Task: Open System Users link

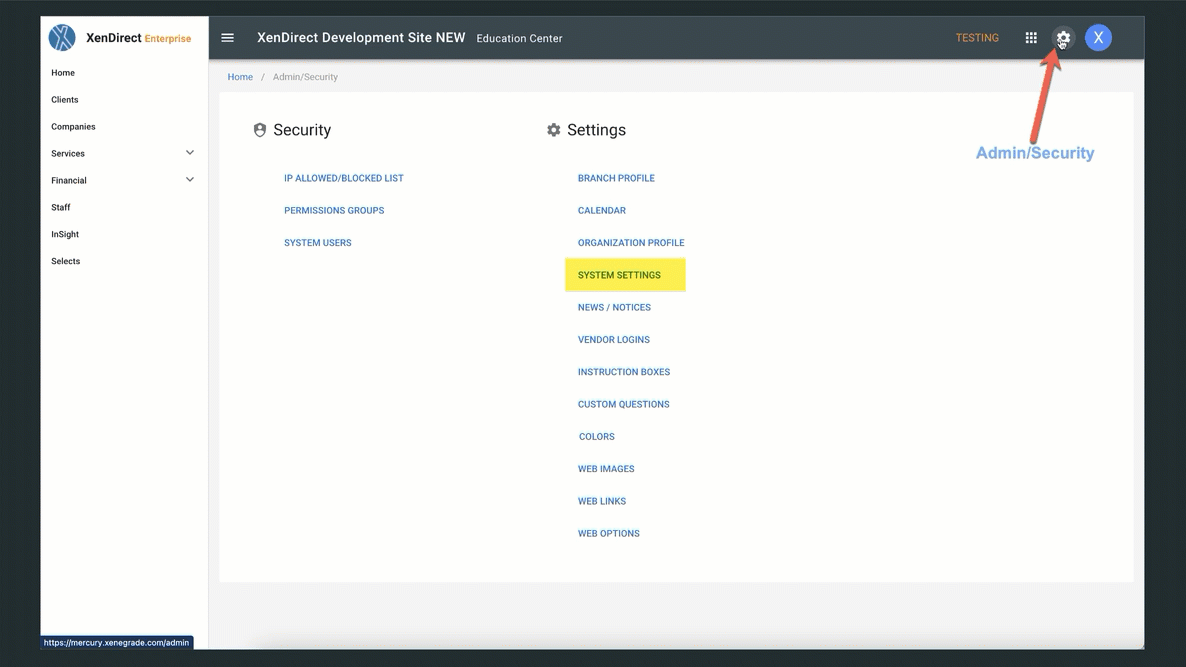Action: coord(318,243)
